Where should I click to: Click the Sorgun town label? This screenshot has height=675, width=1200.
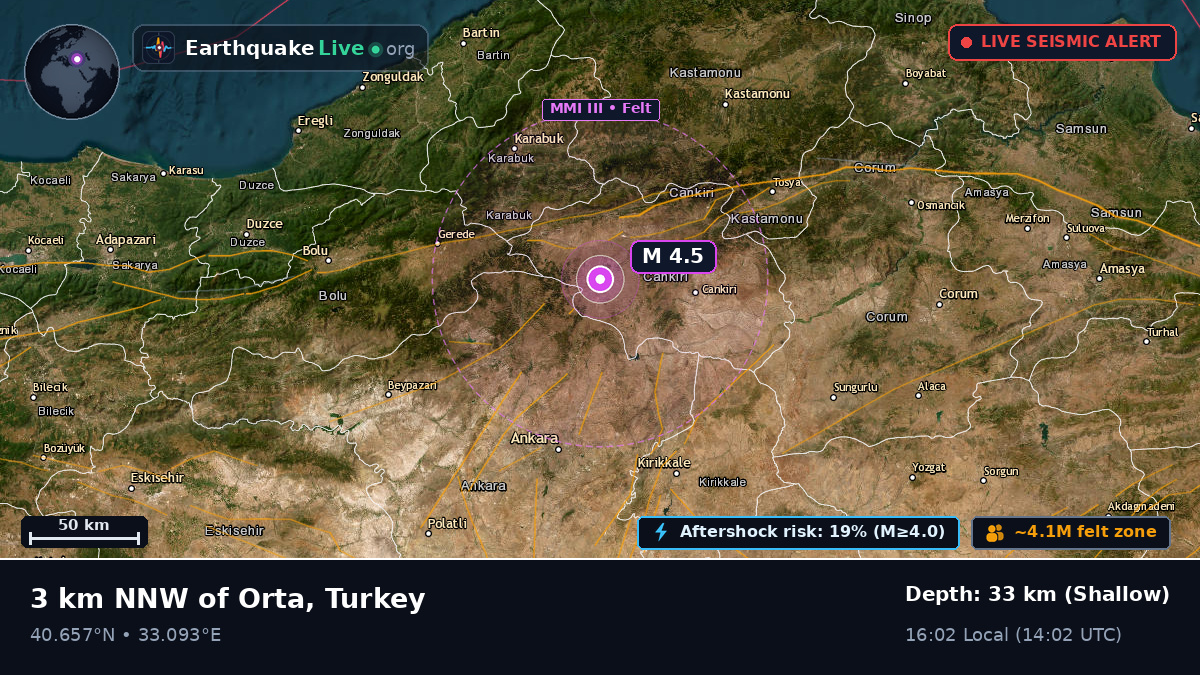click(x=1001, y=472)
